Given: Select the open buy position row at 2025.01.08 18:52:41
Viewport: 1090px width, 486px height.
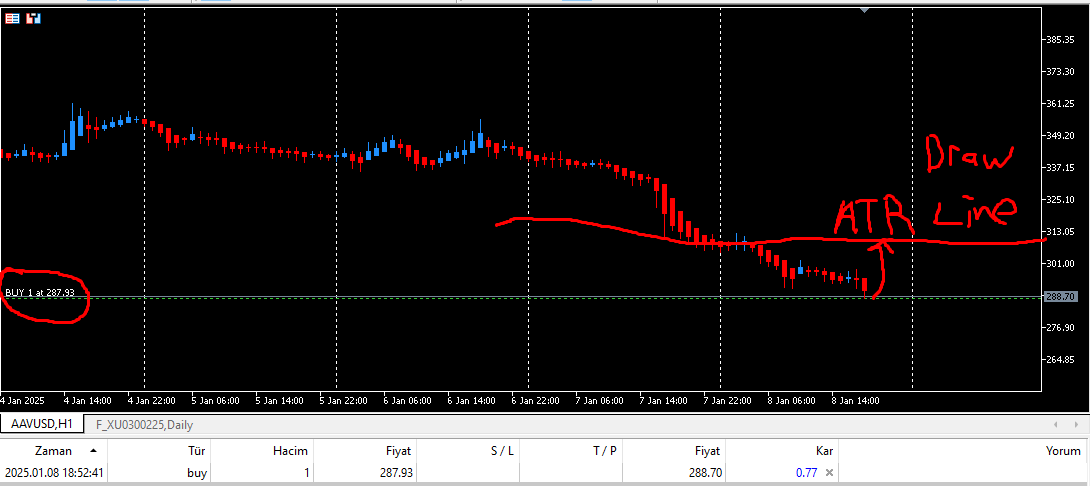Looking at the screenshot, I should click(545, 473).
